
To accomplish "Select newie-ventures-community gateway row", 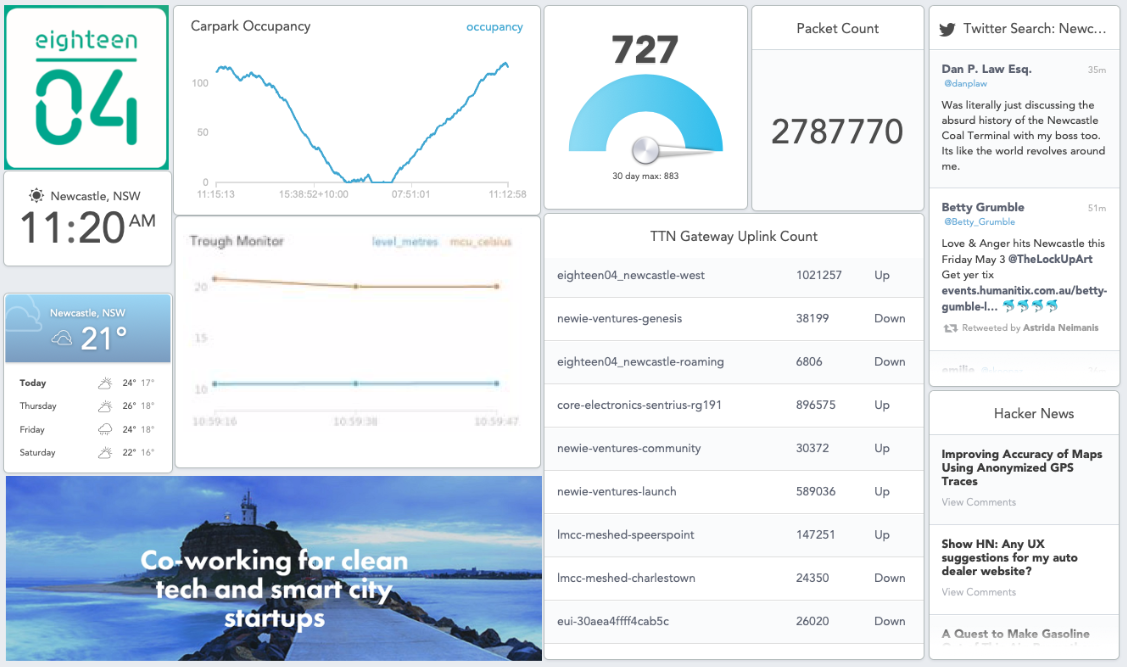I will (x=733, y=448).
